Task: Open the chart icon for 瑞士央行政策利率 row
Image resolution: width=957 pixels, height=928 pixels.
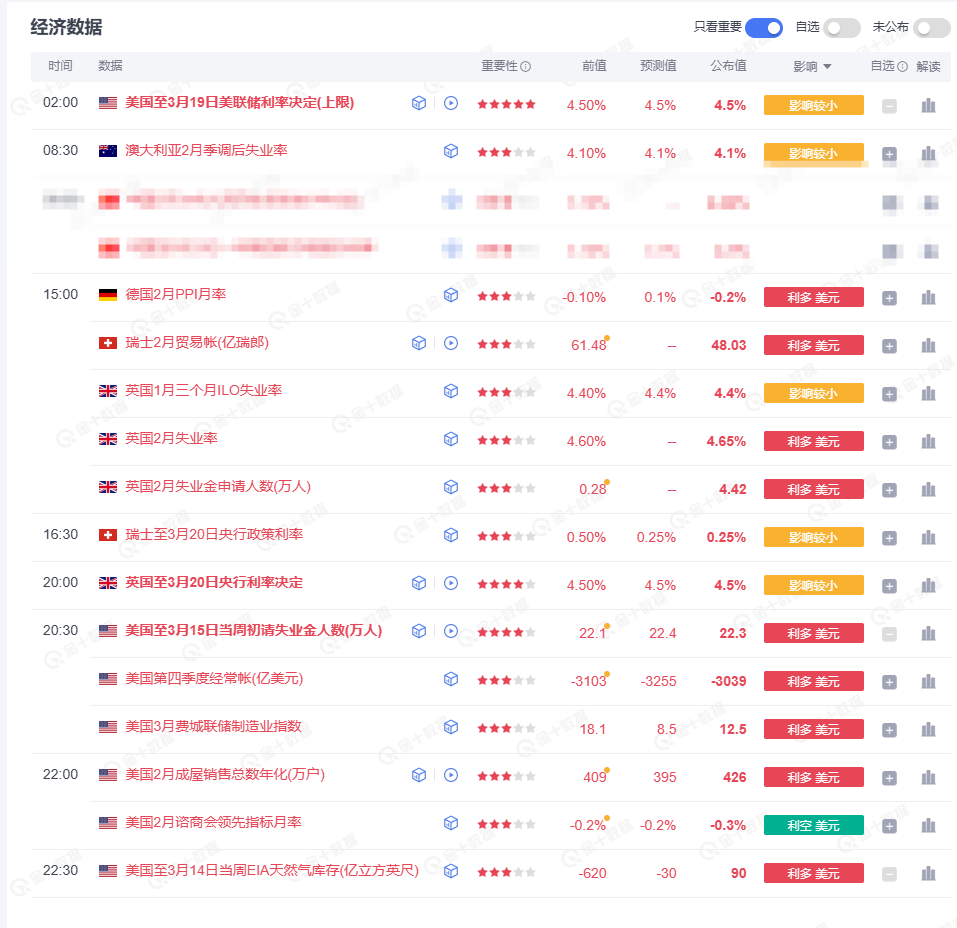Action: (927, 536)
